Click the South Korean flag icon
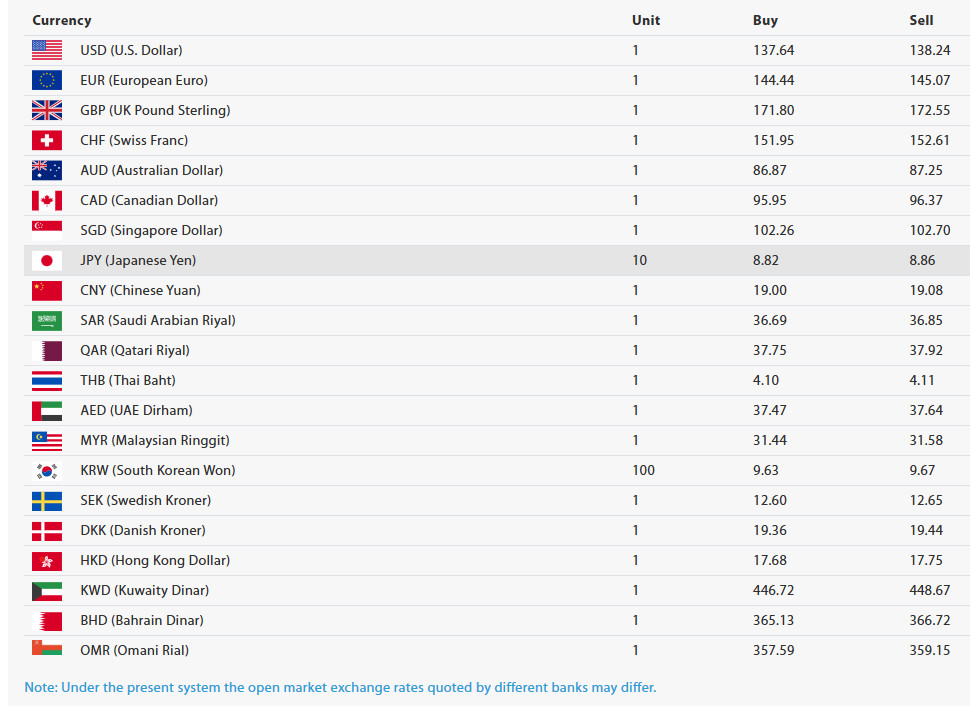970x706 pixels. click(x=46, y=470)
